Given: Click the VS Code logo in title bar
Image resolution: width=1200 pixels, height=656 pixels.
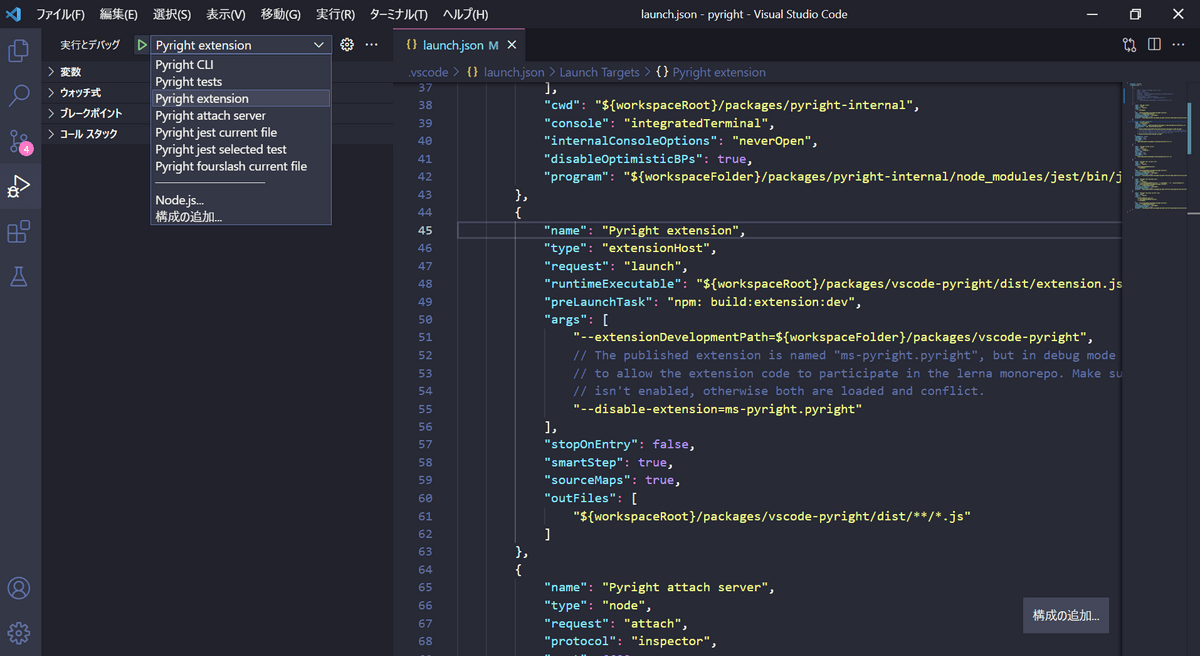Looking at the screenshot, I should click(x=14, y=14).
